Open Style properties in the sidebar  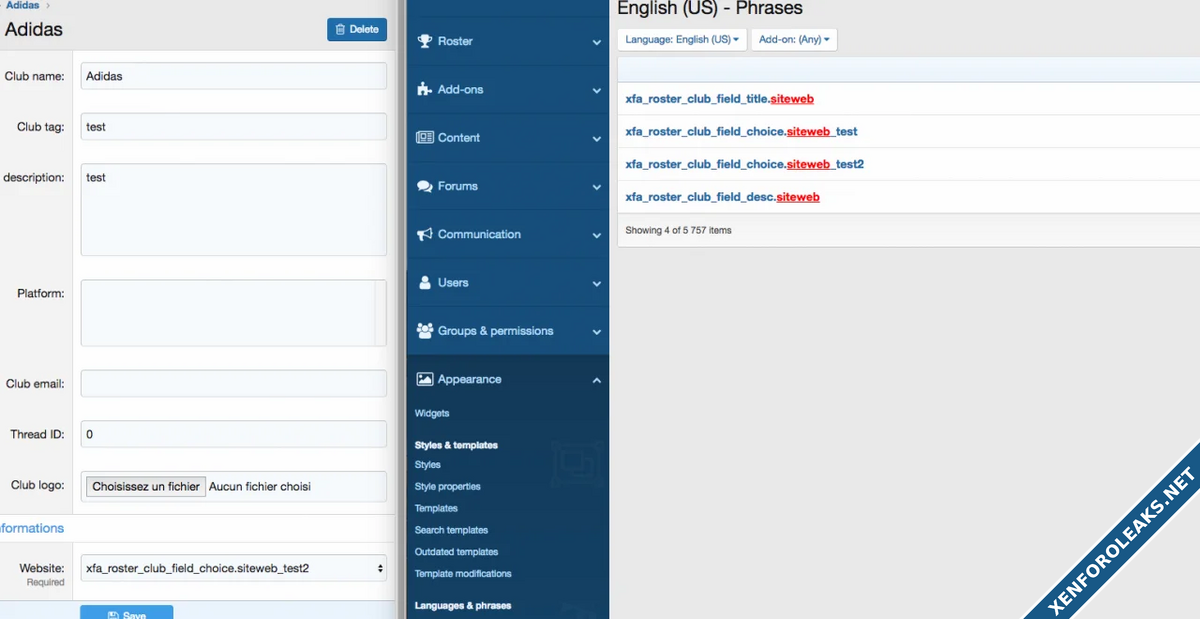click(x=447, y=486)
